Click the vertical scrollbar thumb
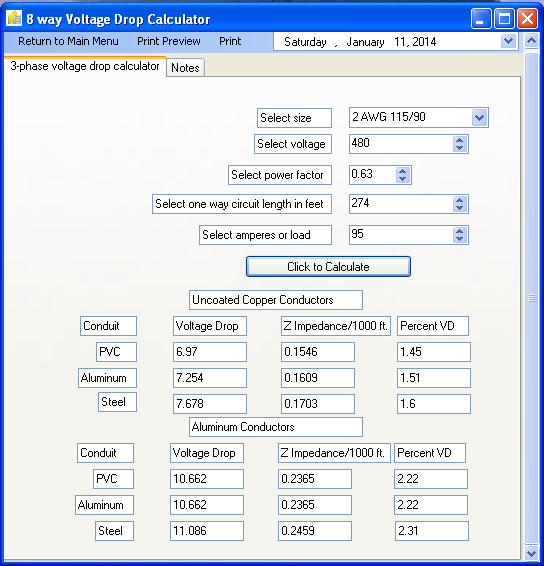The height and width of the screenshot is (566, 544). [531, 298]
